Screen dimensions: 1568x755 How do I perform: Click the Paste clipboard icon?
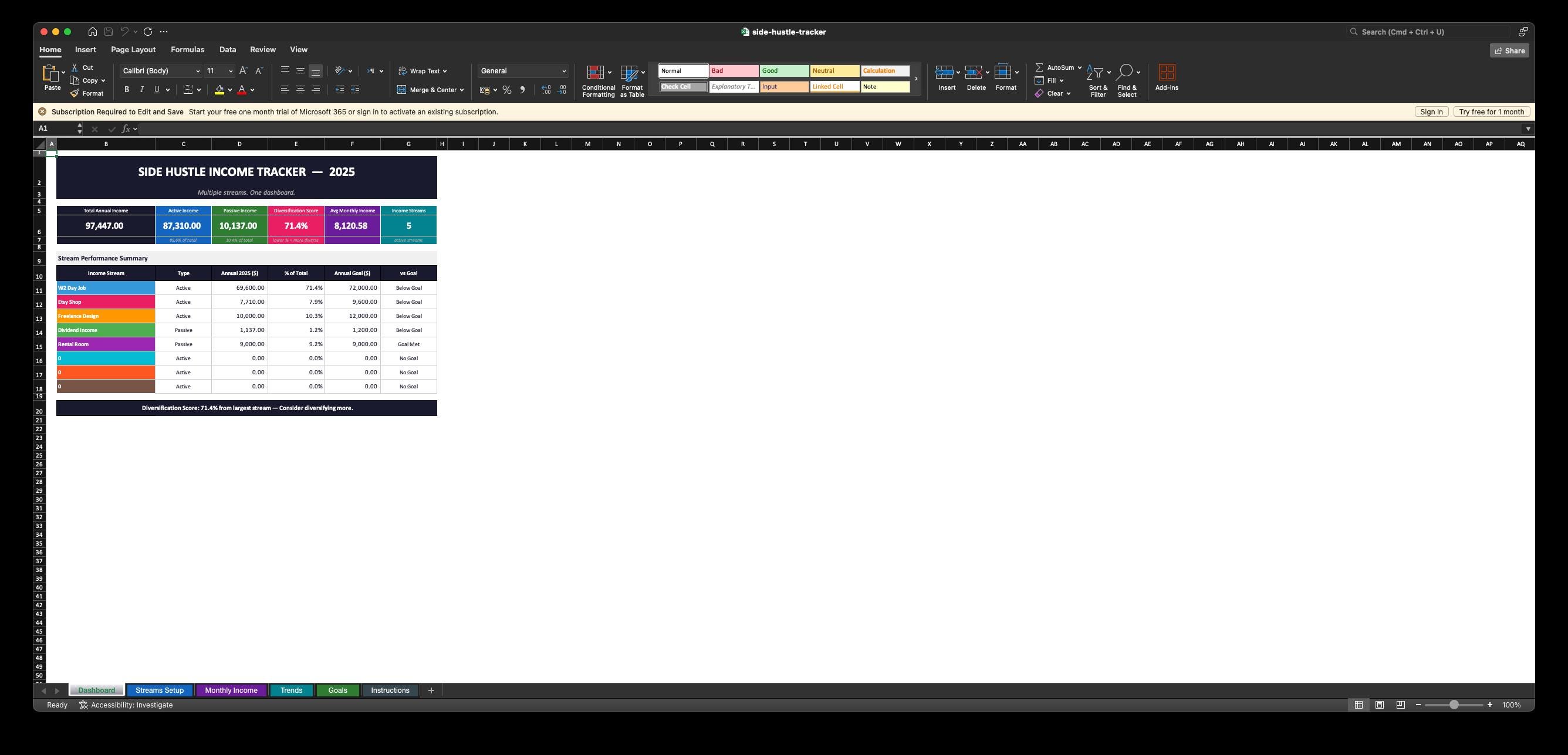tap(50, 72)
